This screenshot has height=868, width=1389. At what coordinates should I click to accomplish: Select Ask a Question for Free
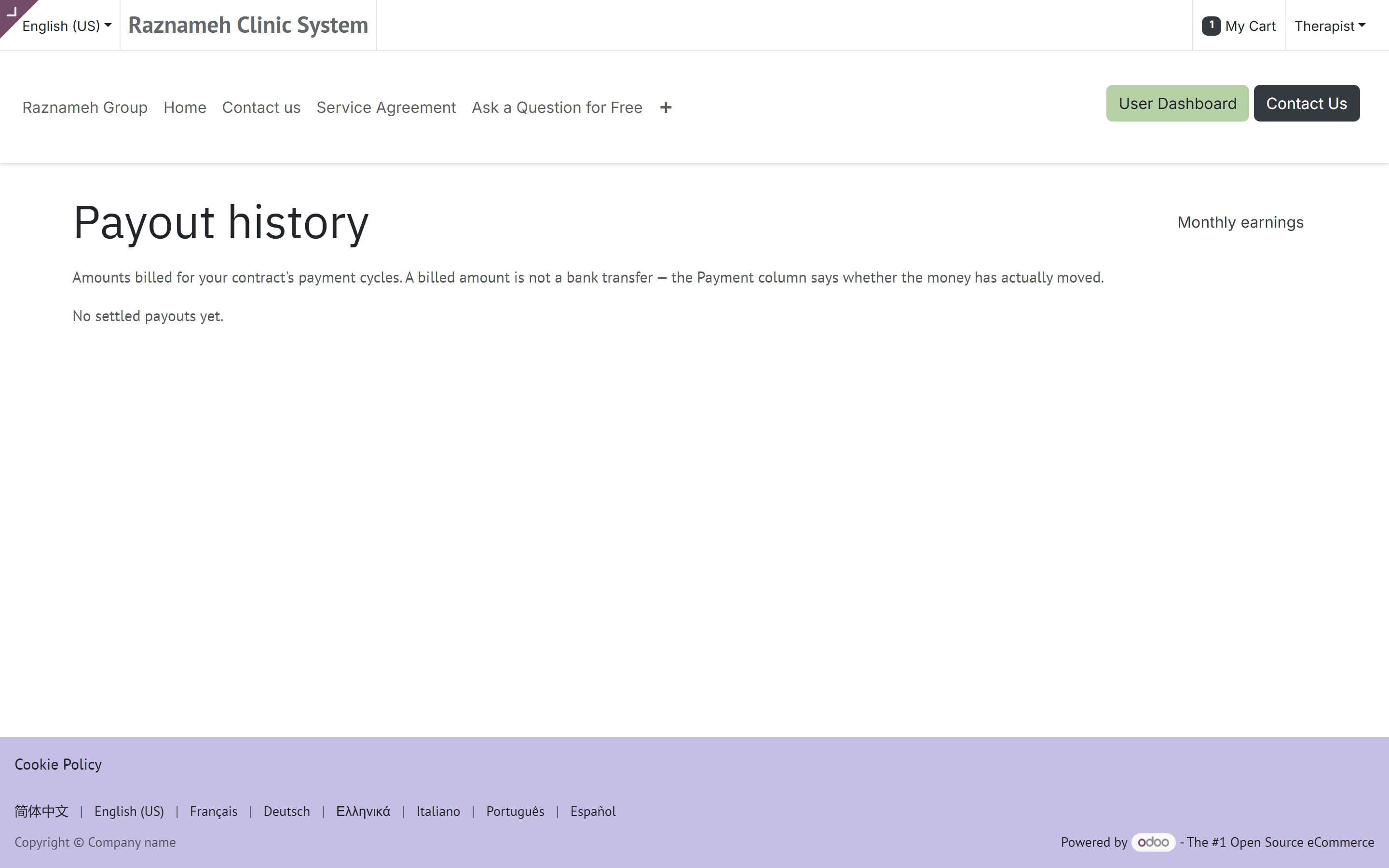click(557, 108)
